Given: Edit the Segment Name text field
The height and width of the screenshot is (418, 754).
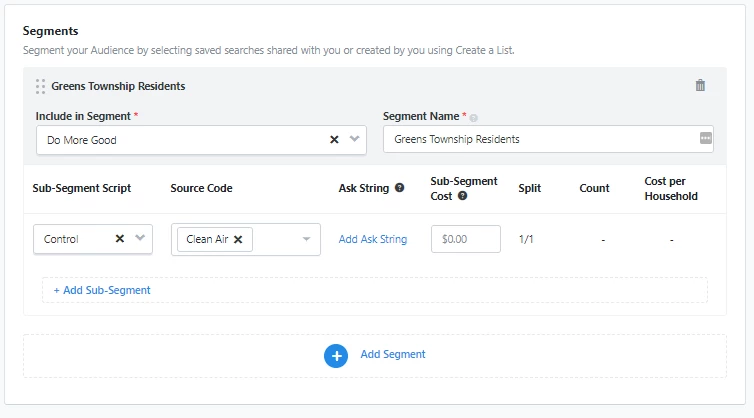Looking at the screenshot, I should 540,139.
